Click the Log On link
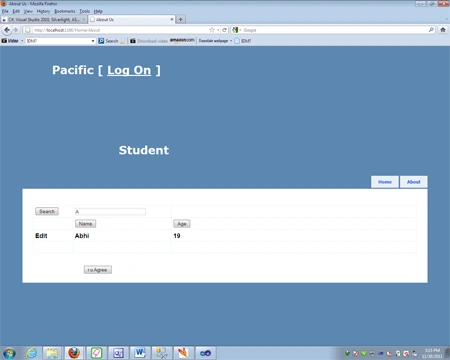This screenshot has height=360, width=450. (x=129, y=70)
